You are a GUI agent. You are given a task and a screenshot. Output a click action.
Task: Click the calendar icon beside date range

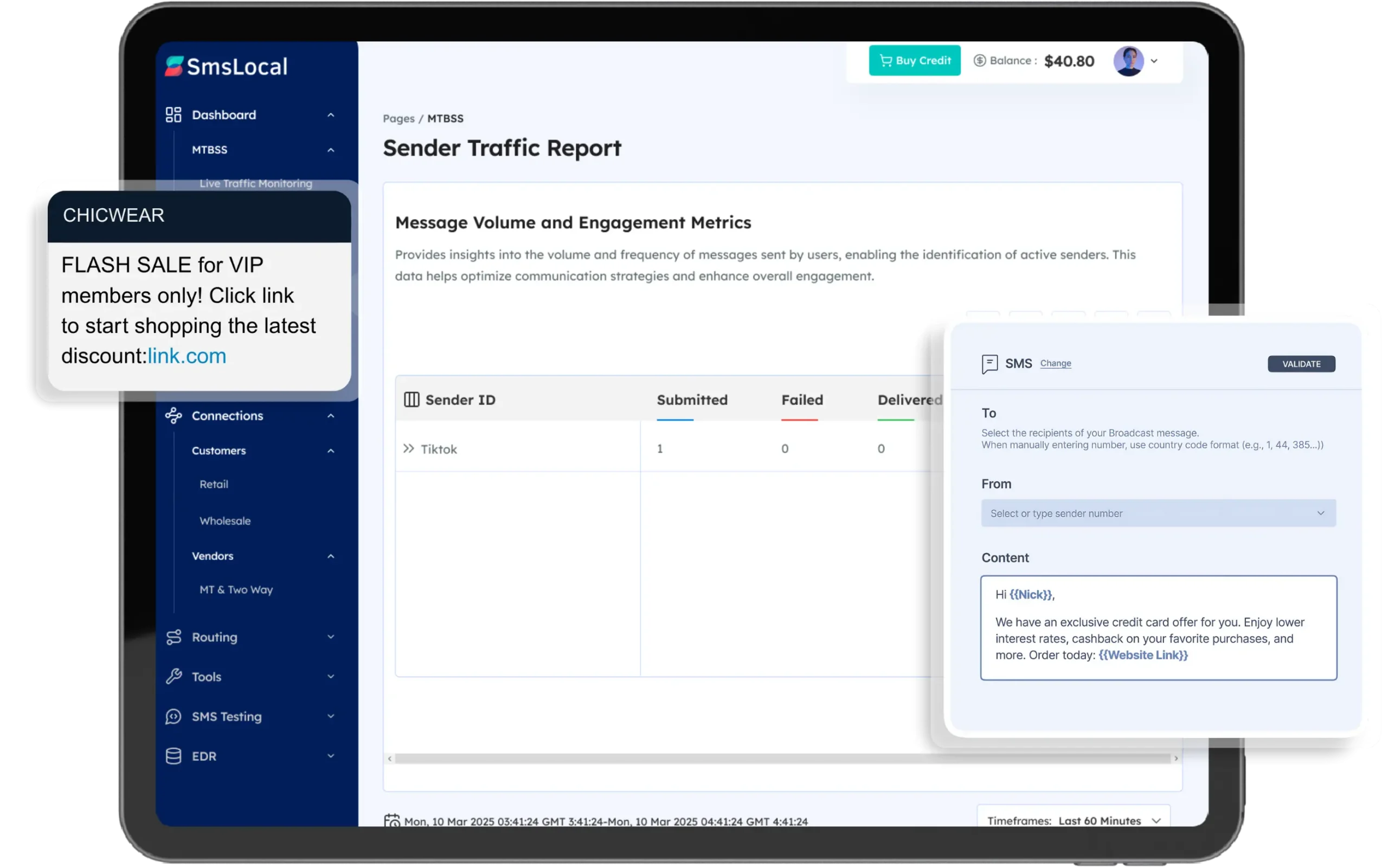(x=392, y=821)
